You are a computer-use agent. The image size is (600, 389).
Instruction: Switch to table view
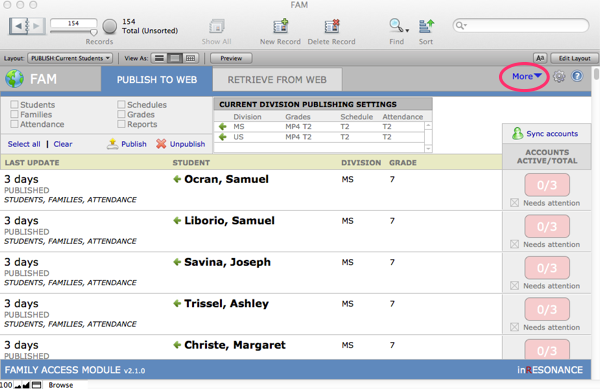(x=190, y=58)
